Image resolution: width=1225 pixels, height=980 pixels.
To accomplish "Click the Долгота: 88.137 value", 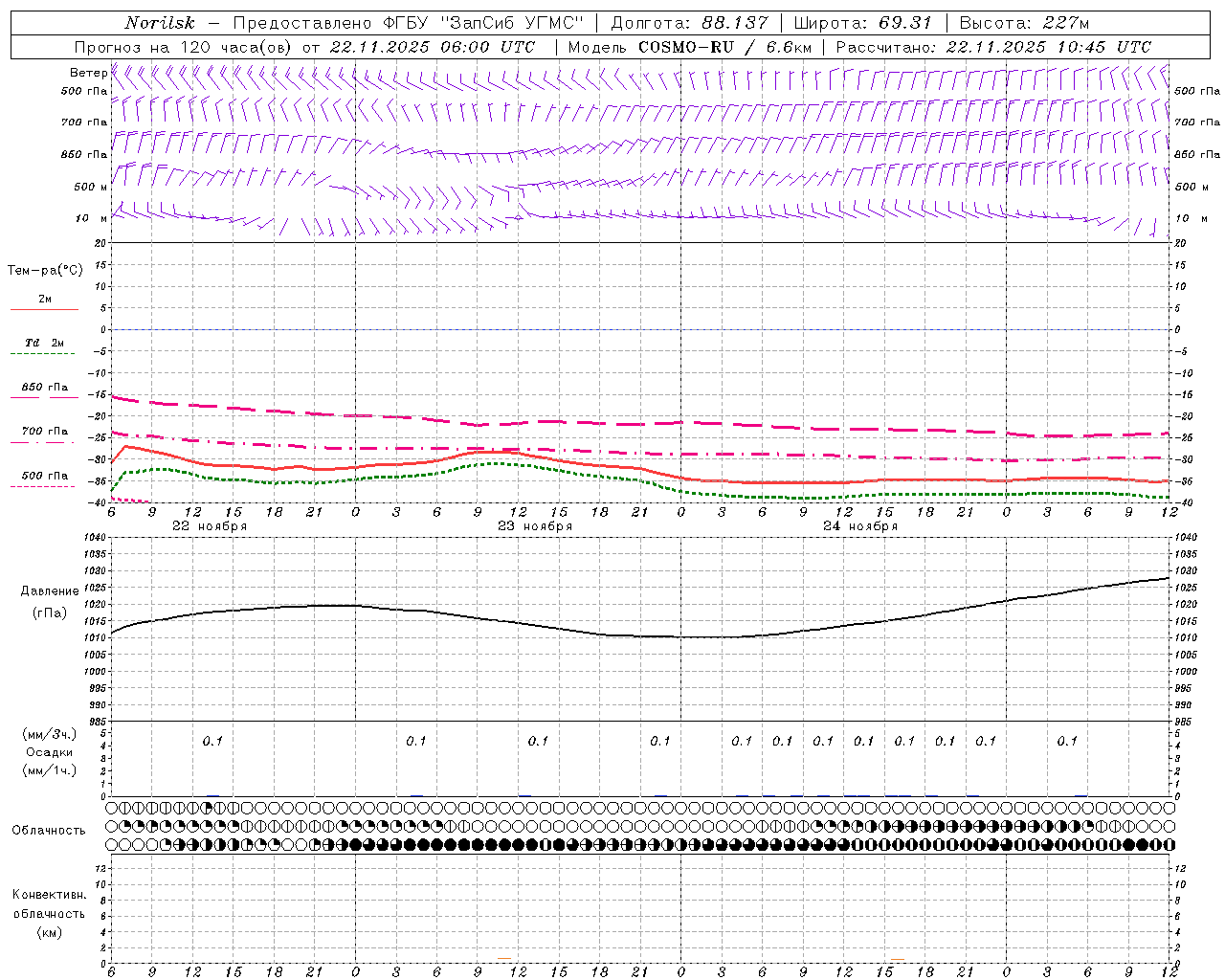I will click(689, 23).
